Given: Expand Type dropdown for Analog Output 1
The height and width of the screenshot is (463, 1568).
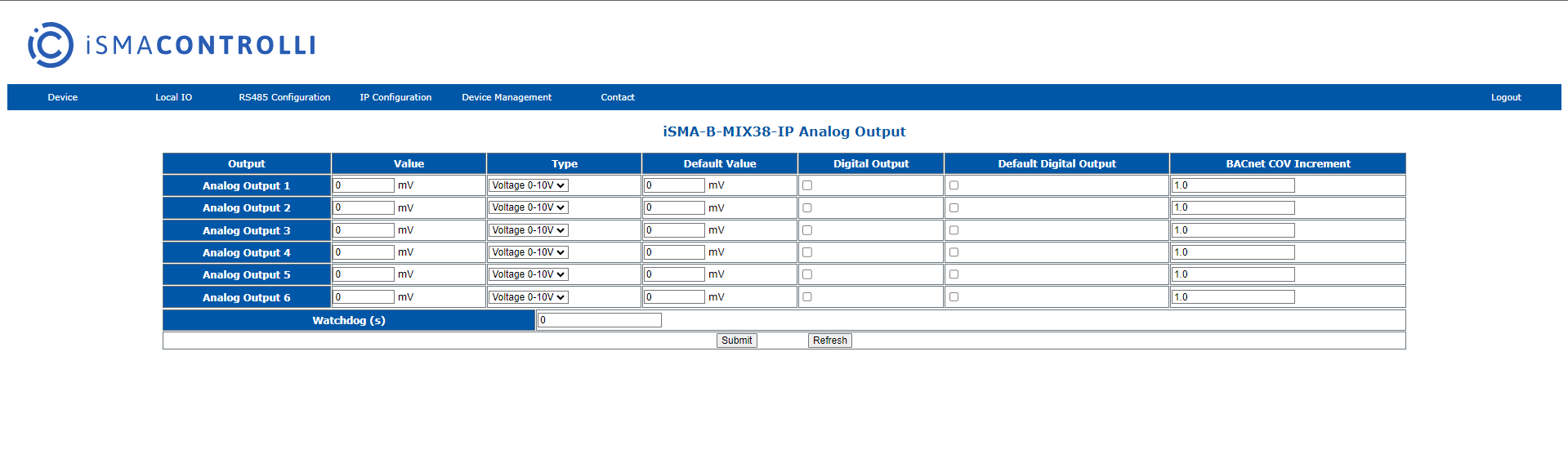Looking at the screenshot, I should pos(529,185).
